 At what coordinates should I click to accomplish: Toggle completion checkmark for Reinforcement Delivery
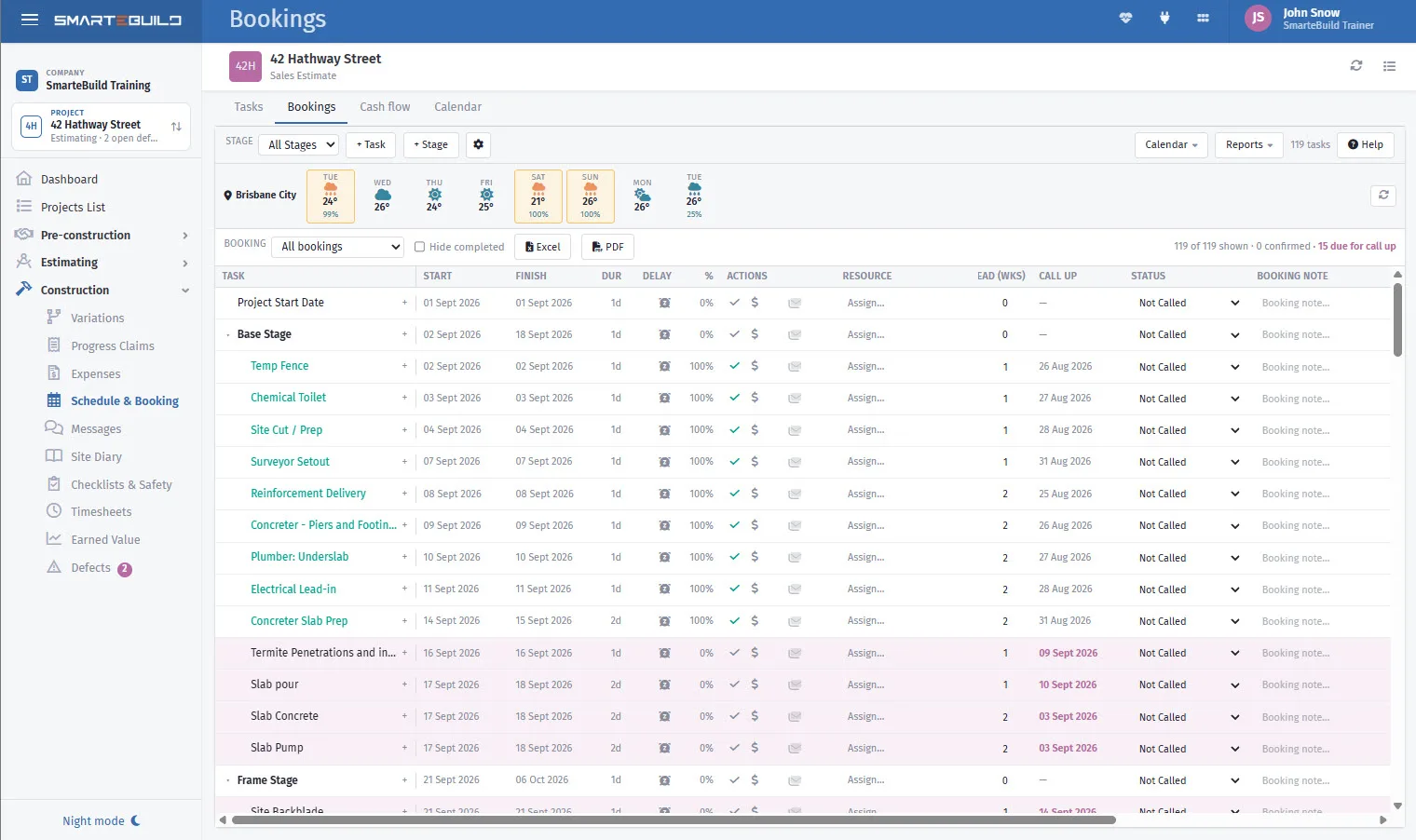tap(734, 494)
